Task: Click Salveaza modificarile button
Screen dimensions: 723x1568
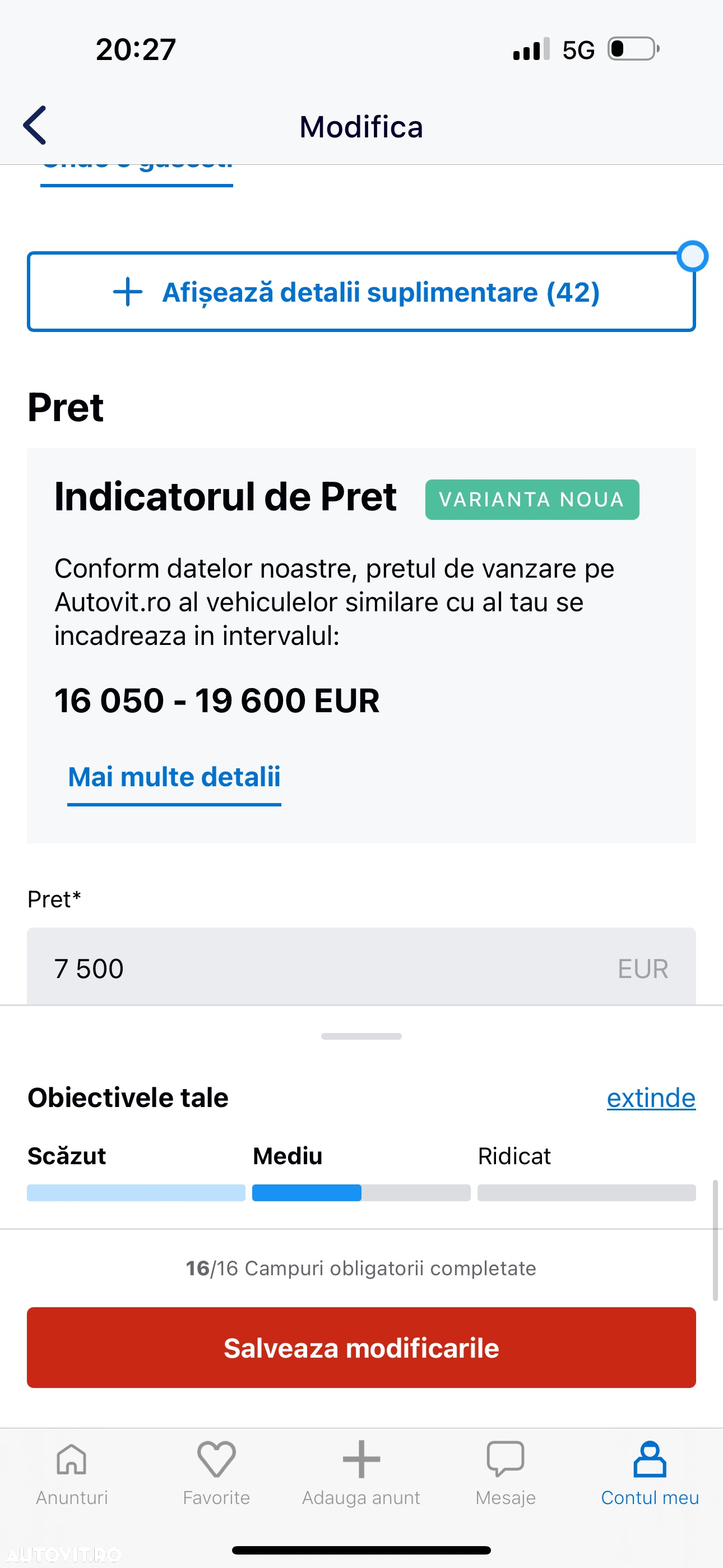Action: 361,1348
